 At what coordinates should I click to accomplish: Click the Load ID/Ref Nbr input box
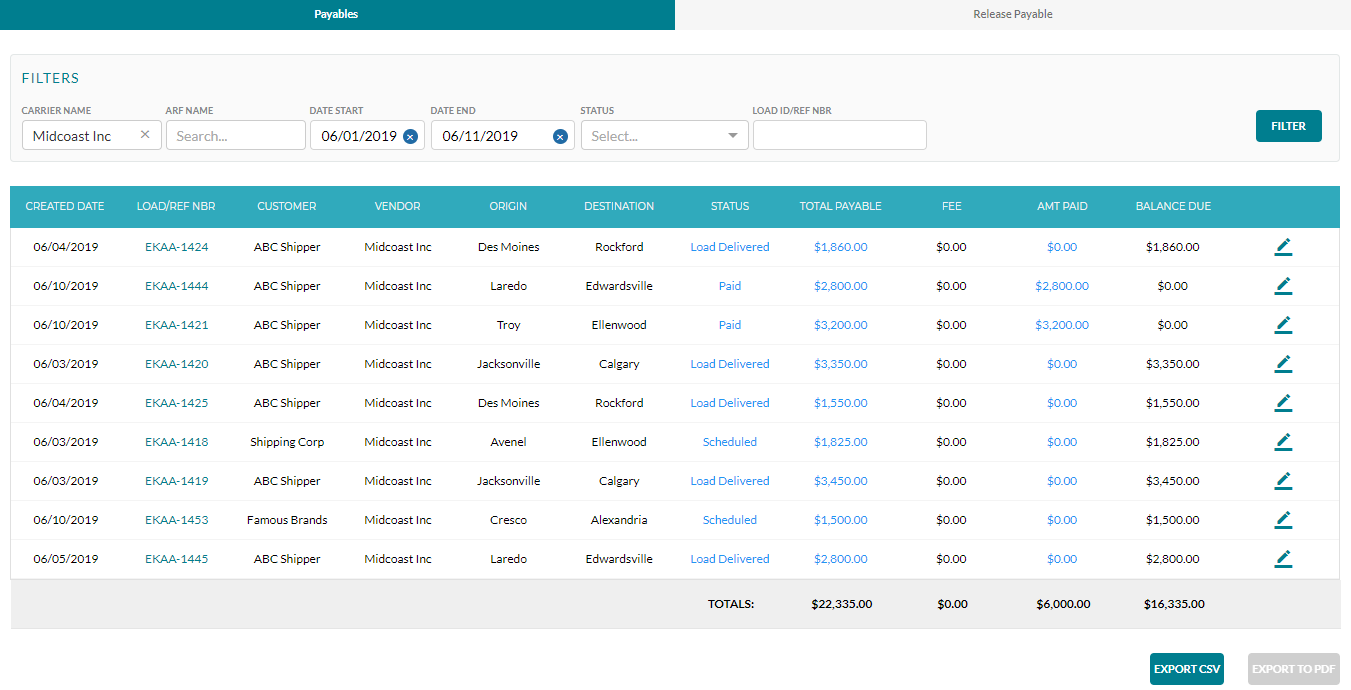(x=839, y=134)
